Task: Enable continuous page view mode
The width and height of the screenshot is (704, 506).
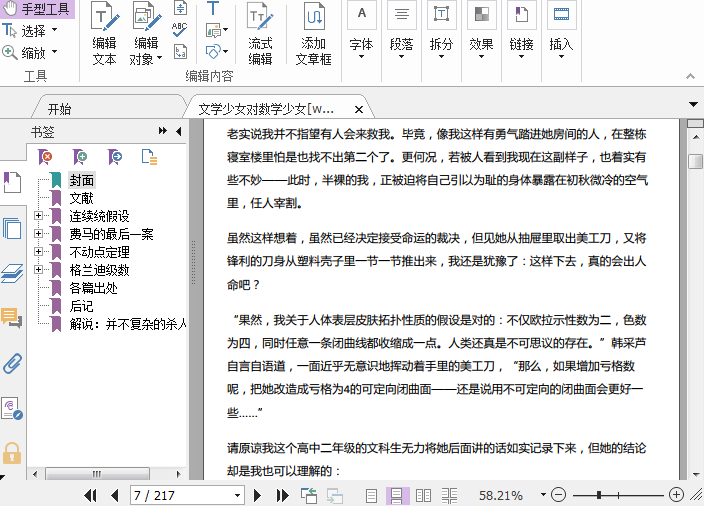Action: tap(395, 495)
